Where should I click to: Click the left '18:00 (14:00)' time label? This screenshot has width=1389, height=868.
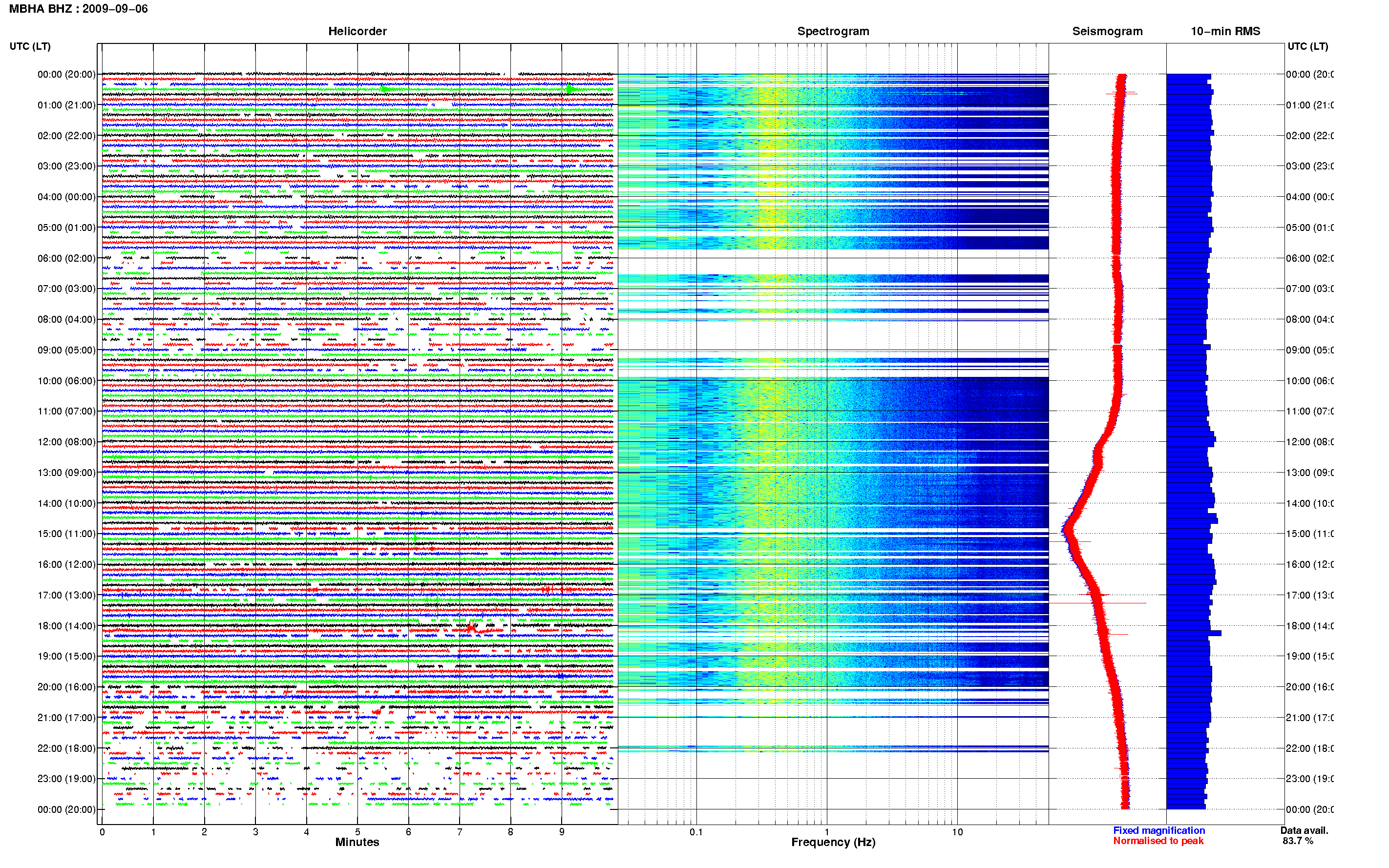66,626
